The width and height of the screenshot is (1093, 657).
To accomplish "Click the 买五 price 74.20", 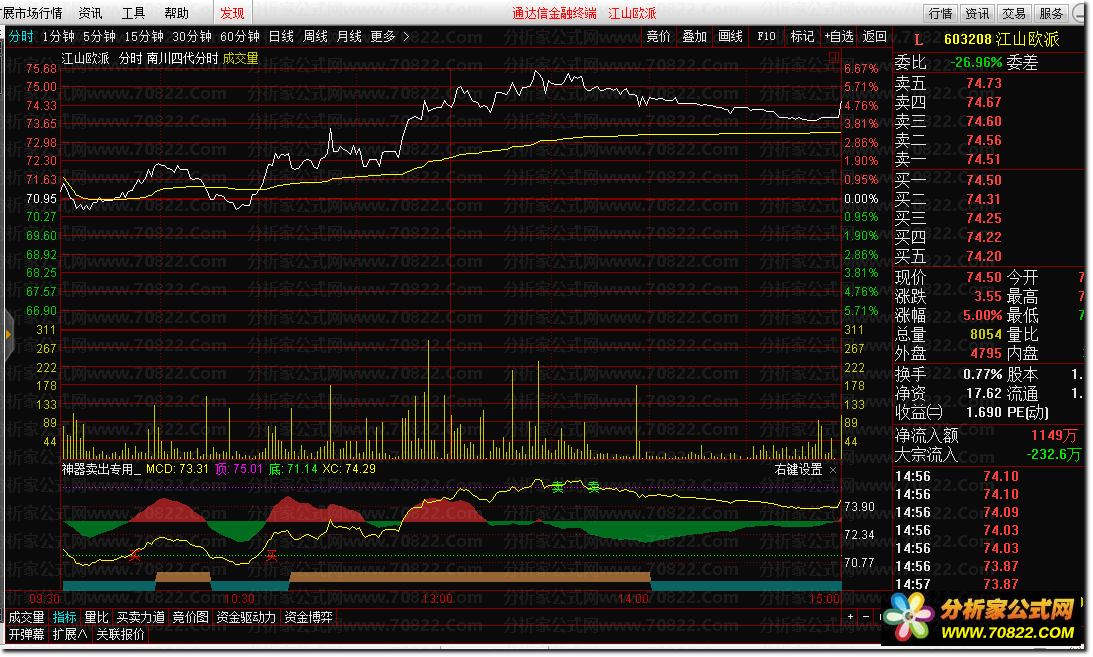I will [x=984, y=256].
